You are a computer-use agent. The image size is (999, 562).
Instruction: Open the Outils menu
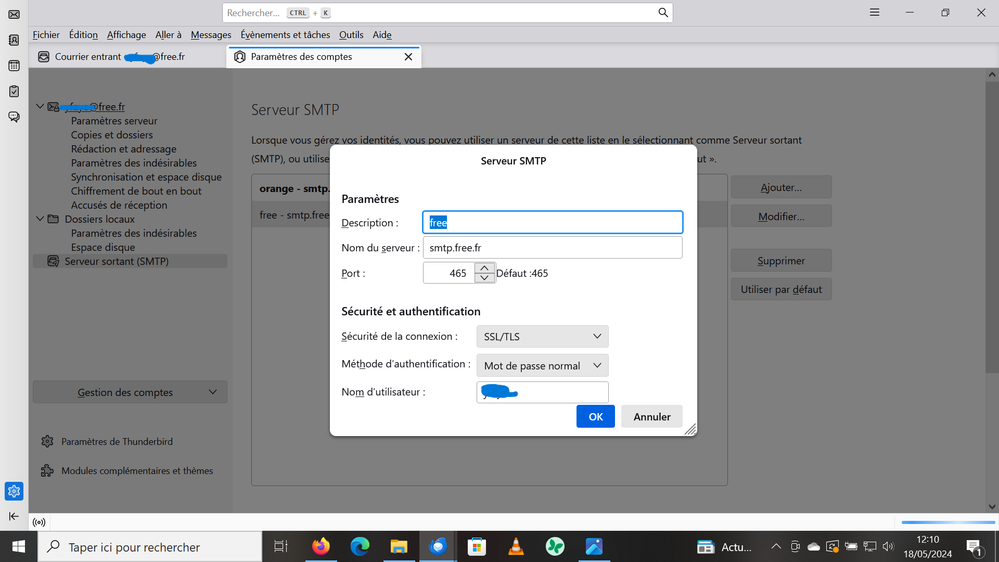coord(351,35)
